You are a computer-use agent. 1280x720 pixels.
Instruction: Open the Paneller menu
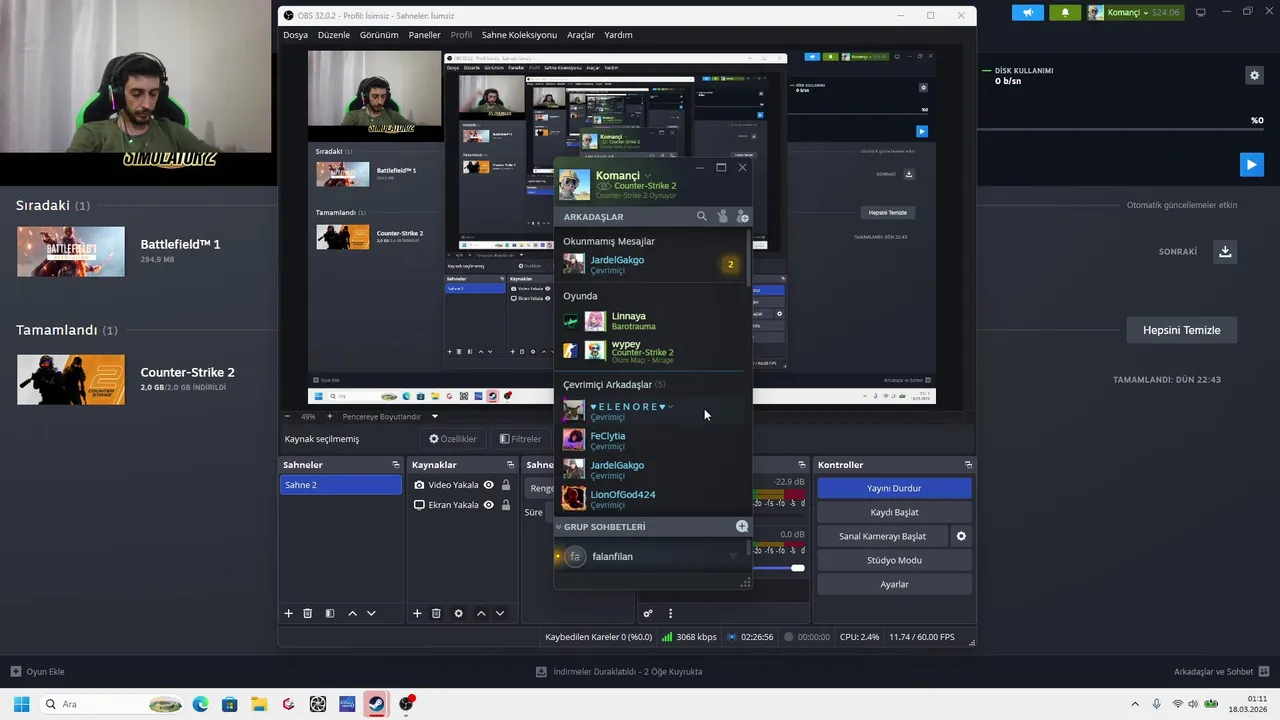[424, 35]
